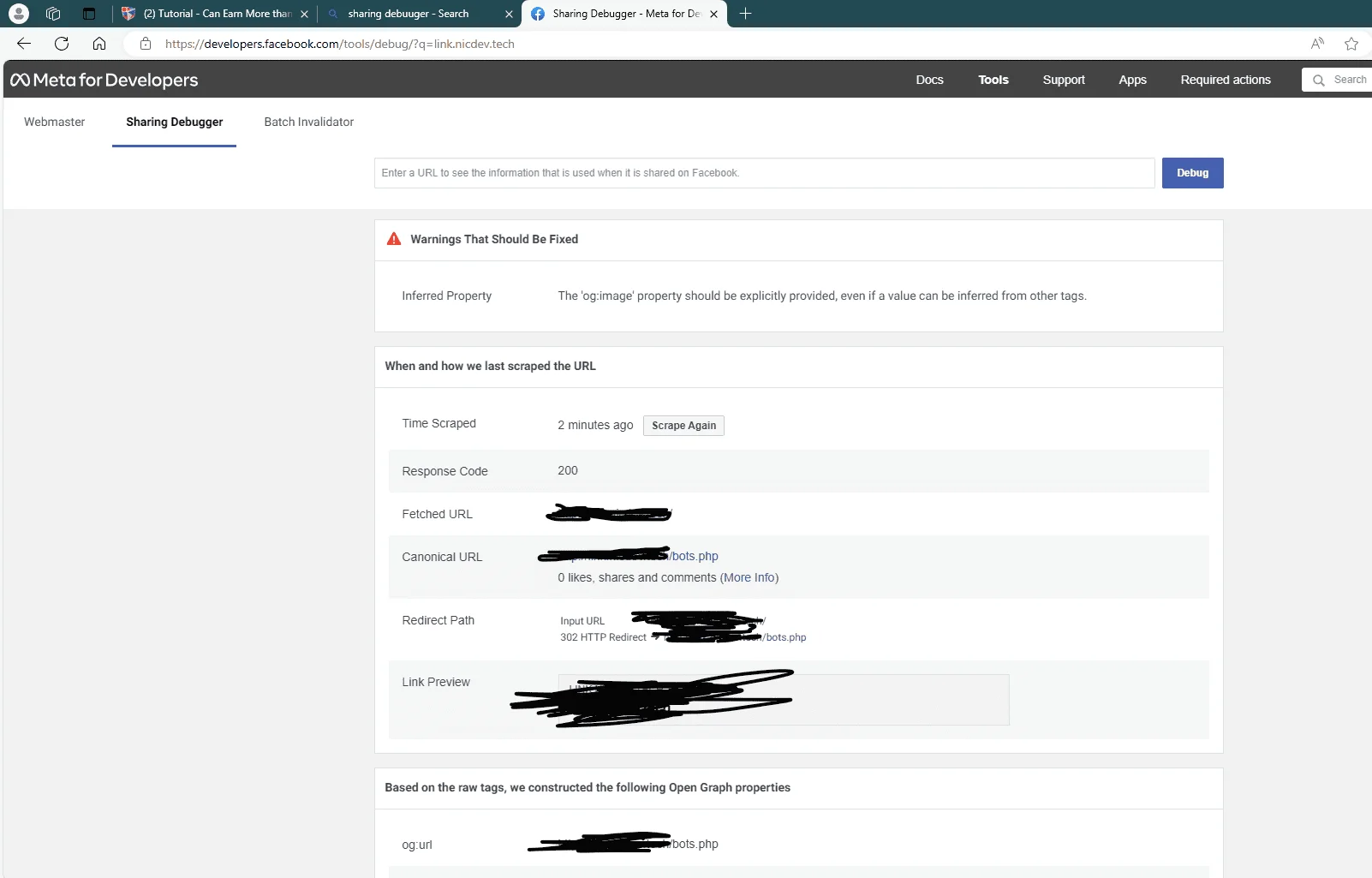Close the Tutorial tab
This screenshot has width=1372, height=878.
[x=304, y=14]
